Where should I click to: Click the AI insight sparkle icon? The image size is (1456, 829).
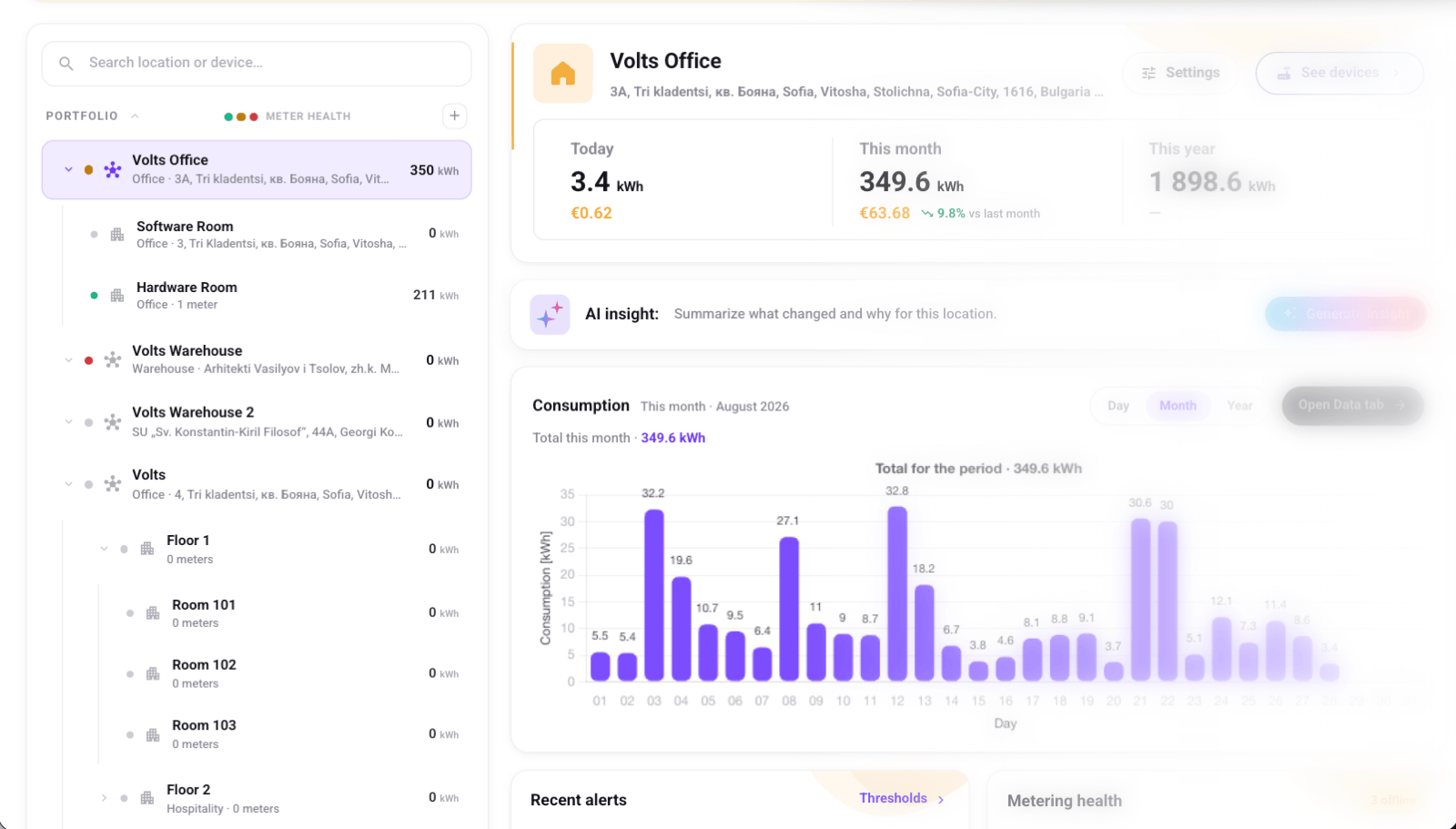(550, 315)
